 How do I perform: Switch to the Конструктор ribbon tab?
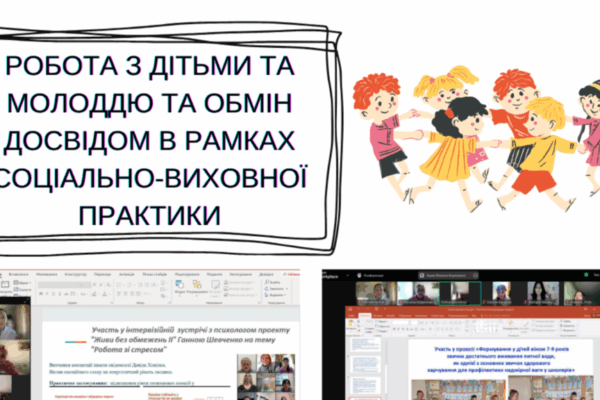(77, 272)
